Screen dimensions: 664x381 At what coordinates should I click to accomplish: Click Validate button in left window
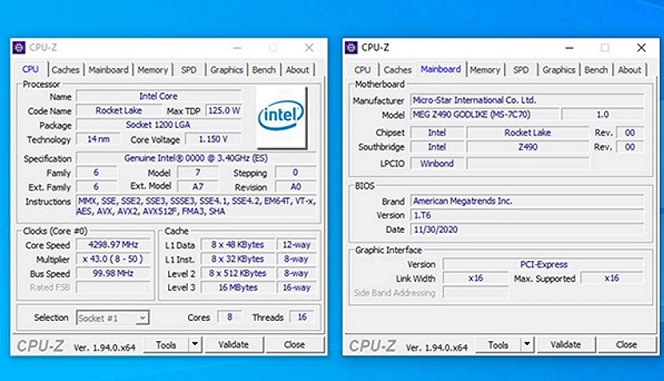234,345
